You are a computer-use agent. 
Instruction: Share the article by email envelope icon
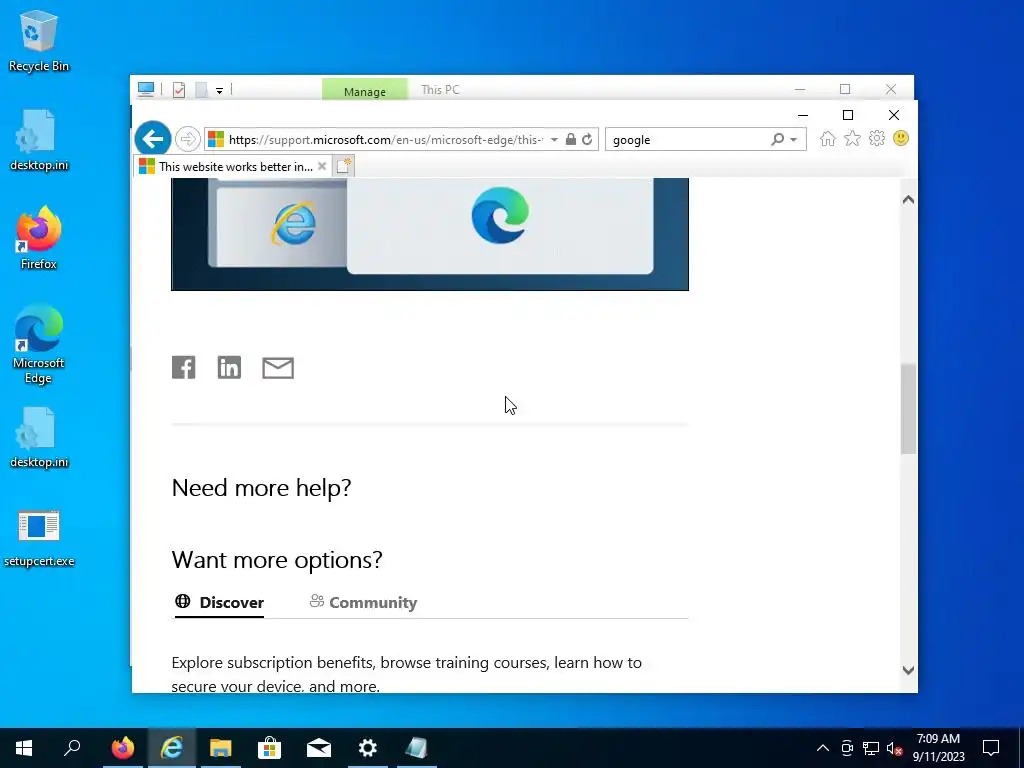(278, 368)
